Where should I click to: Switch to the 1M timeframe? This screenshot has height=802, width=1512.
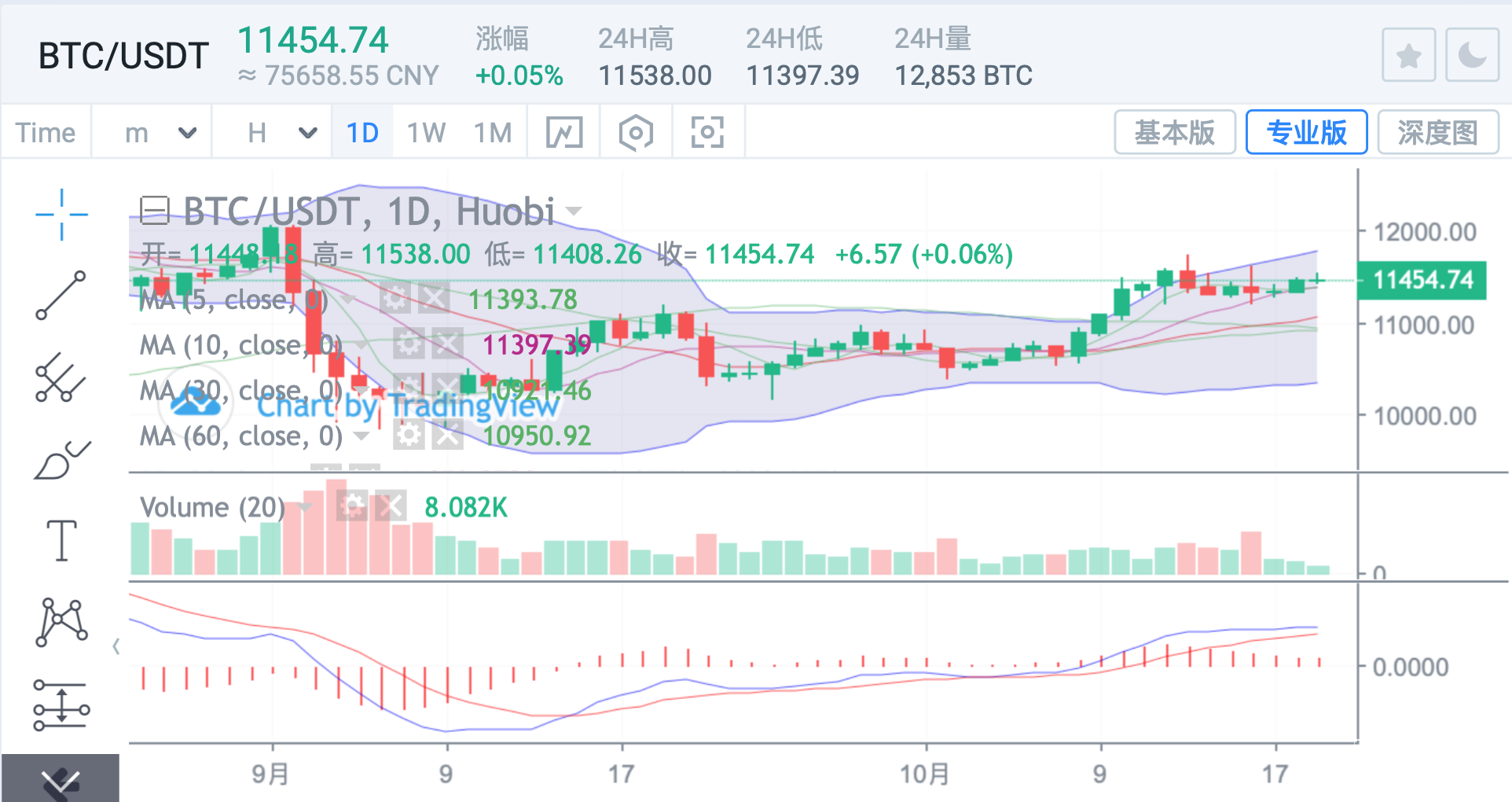coord(493,133)
